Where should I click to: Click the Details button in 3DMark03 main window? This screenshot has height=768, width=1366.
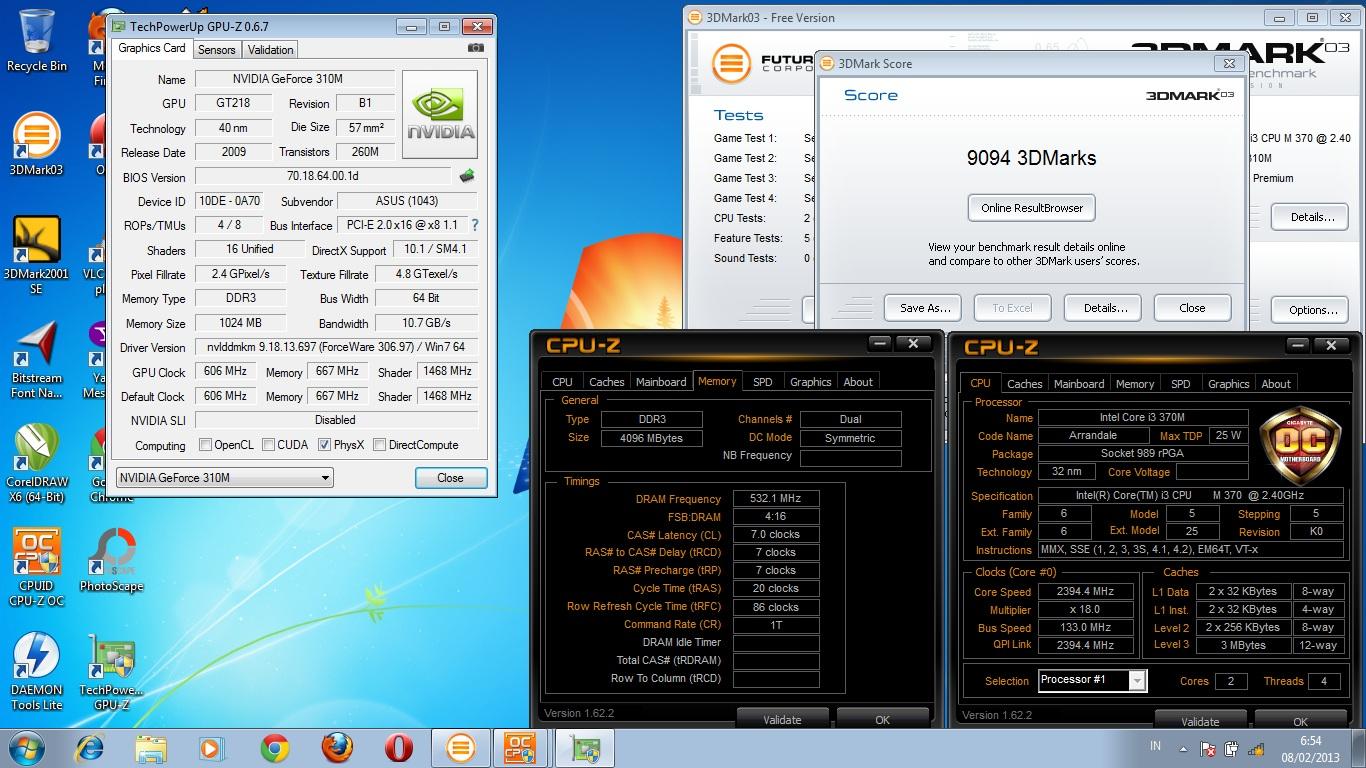(x=1312, y=217)
